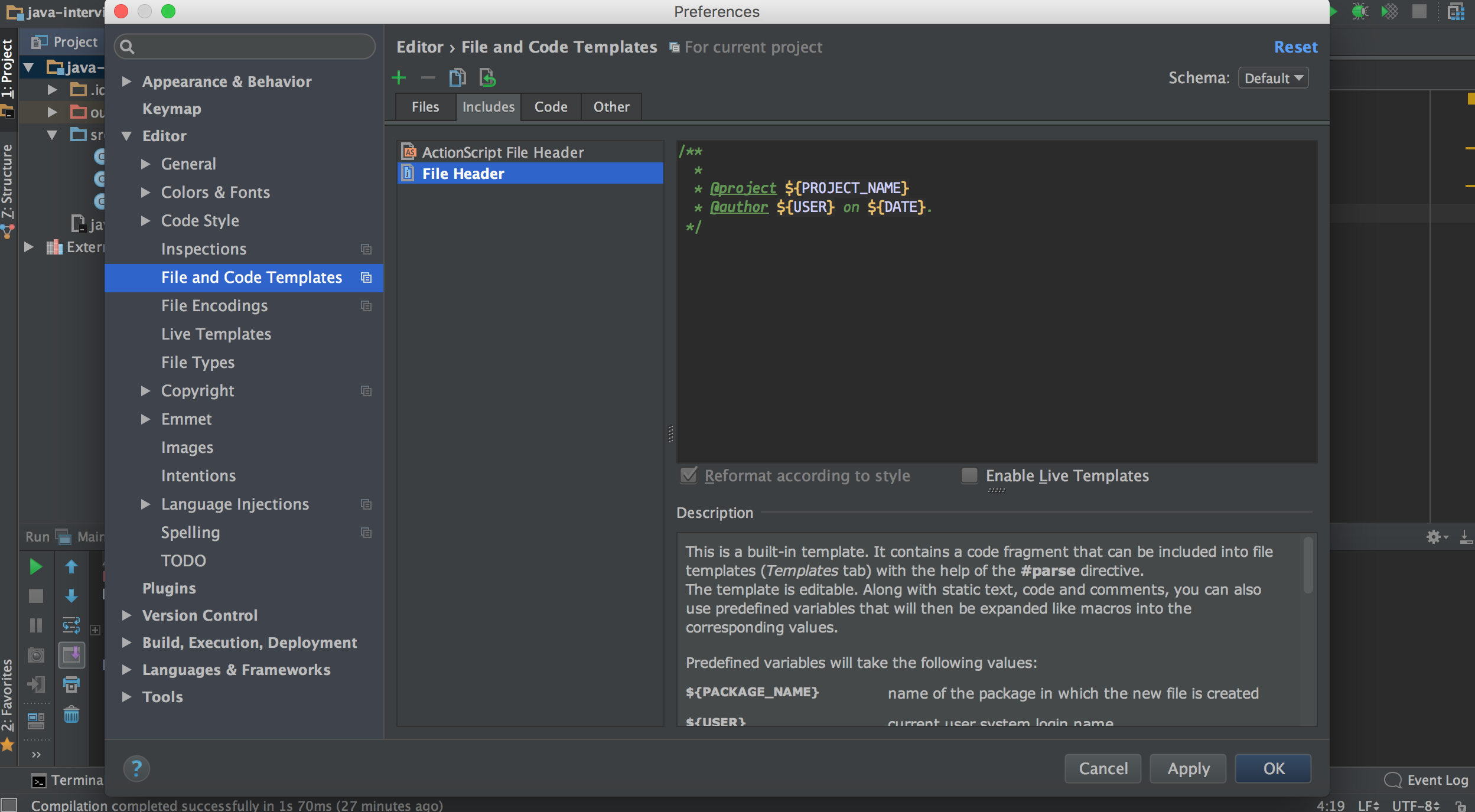Click the Copy Template icon
Image resolution: width=1475 pixels, height=812 pixels.
coord(458,77)
